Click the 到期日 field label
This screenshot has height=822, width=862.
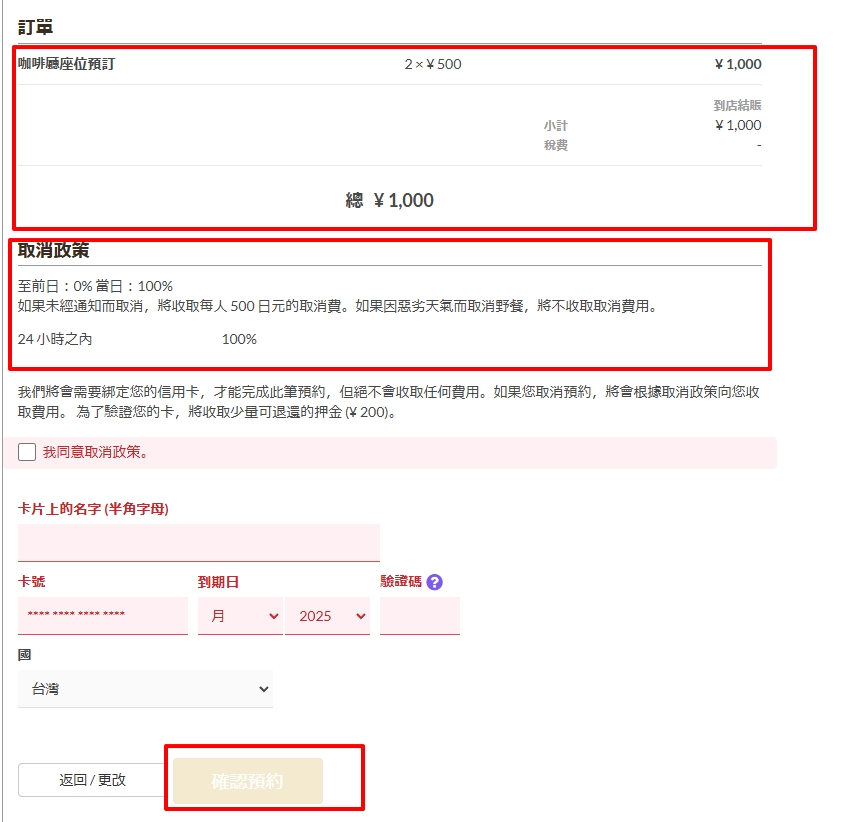point(218,582)
